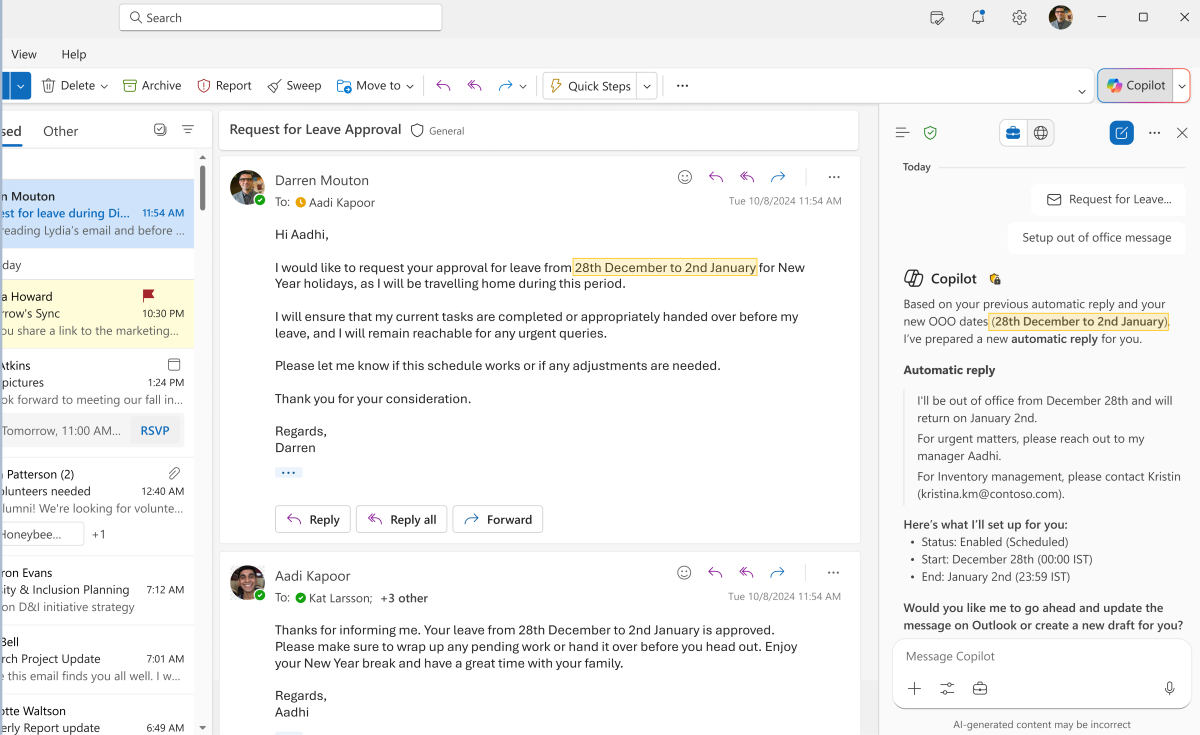Screen dimensions: 1200x735
Task: Toggle select-all circle above message list
Action: click(160, 130)
